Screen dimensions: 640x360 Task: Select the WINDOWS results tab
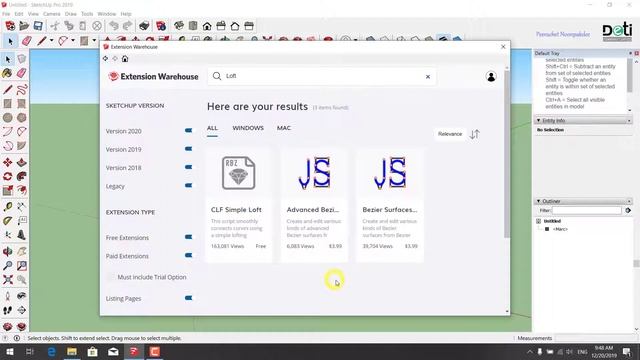(248, 128)
